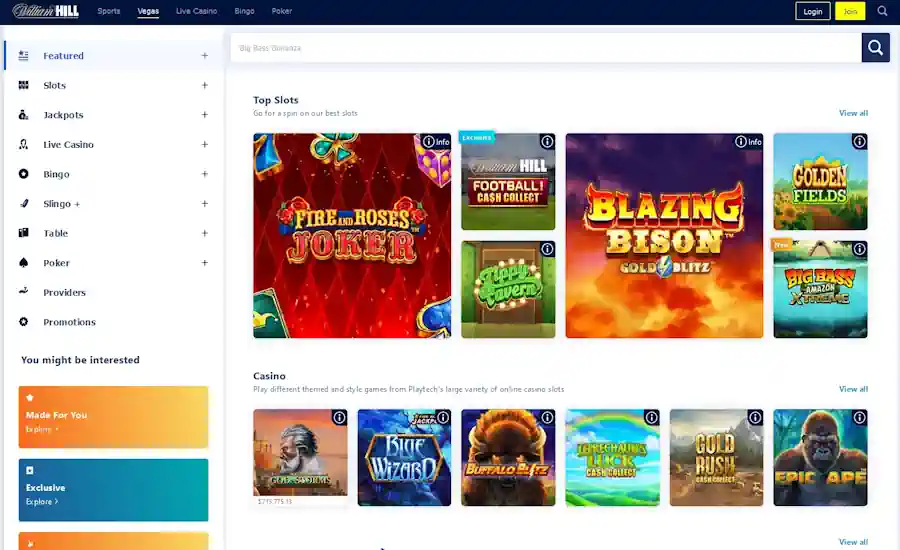The image size is (900, 550).
Task: Click the Providers sidebar icon
Action: [x=24, y=292]
